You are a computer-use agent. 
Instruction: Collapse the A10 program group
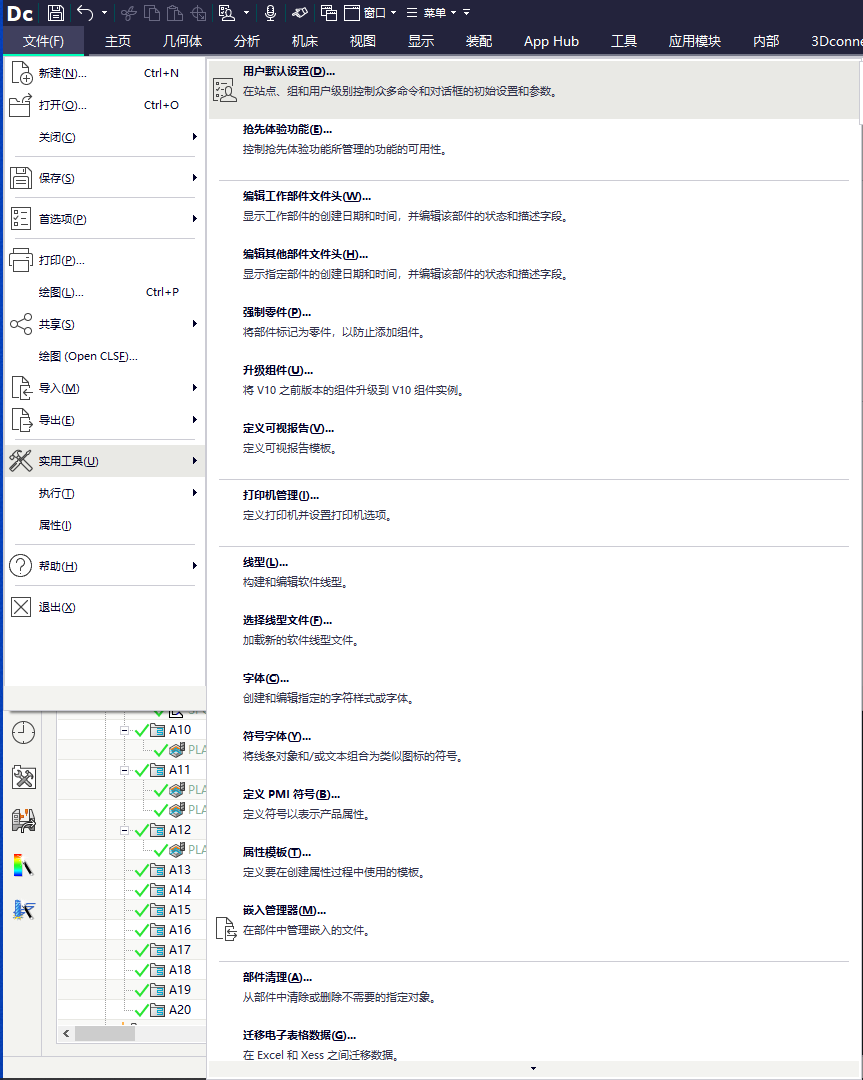(125, 730)
